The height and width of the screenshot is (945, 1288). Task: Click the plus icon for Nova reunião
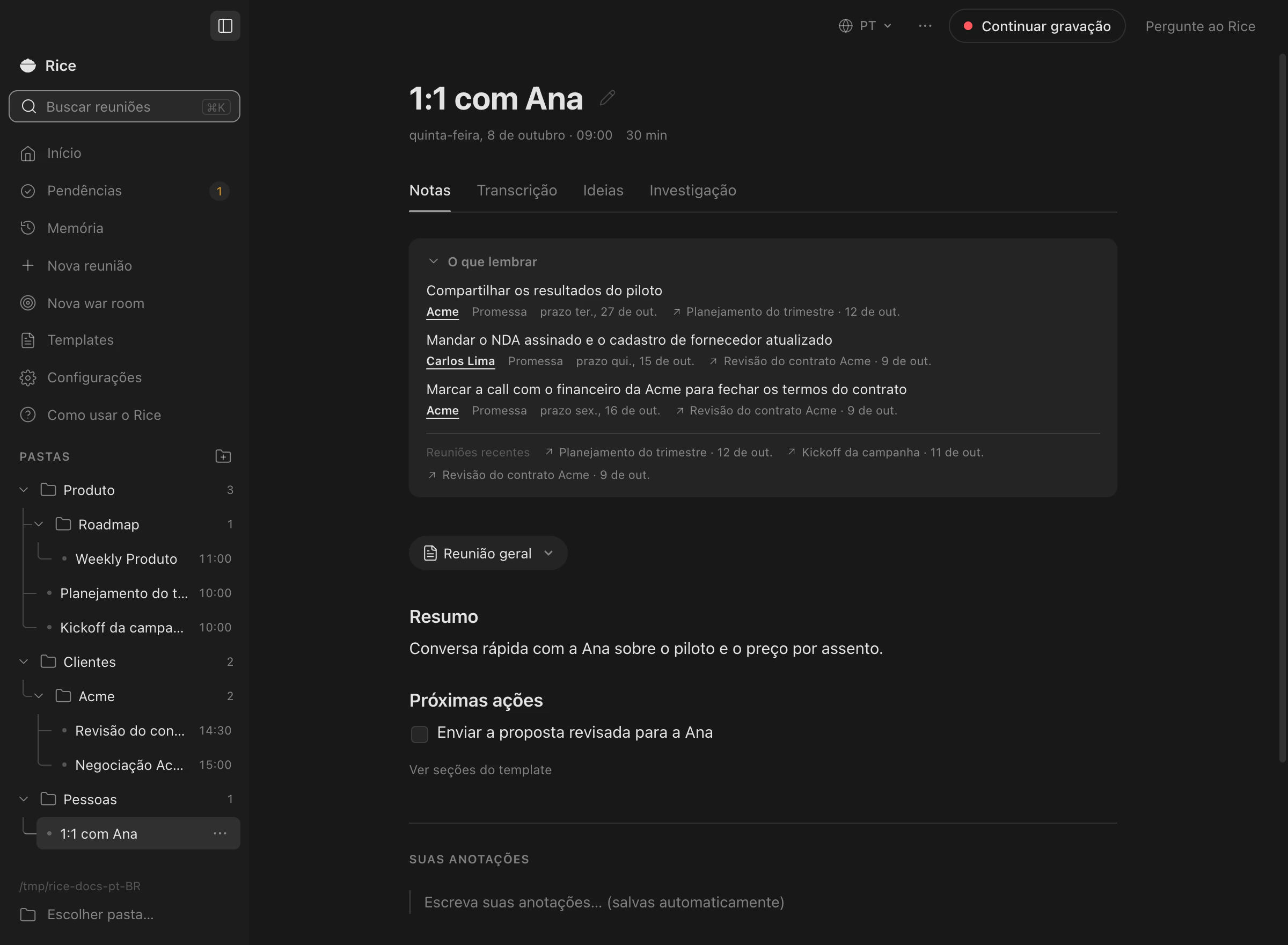tap(28, 265)
